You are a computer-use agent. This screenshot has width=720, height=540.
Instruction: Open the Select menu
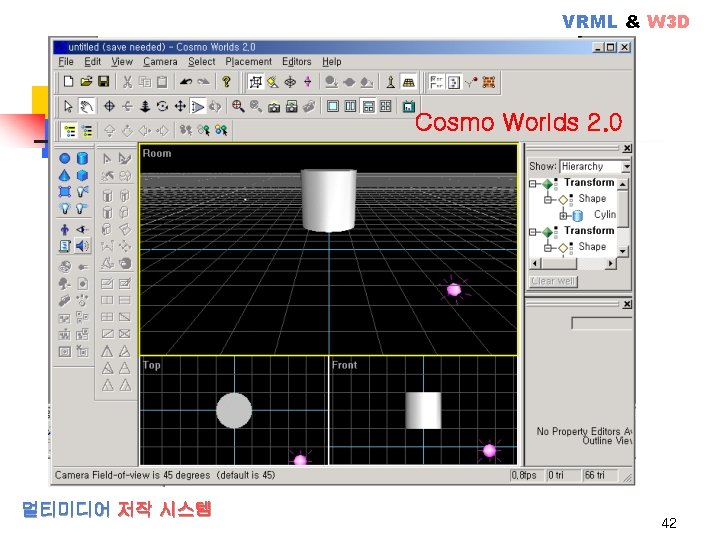(x=202, y=62)
